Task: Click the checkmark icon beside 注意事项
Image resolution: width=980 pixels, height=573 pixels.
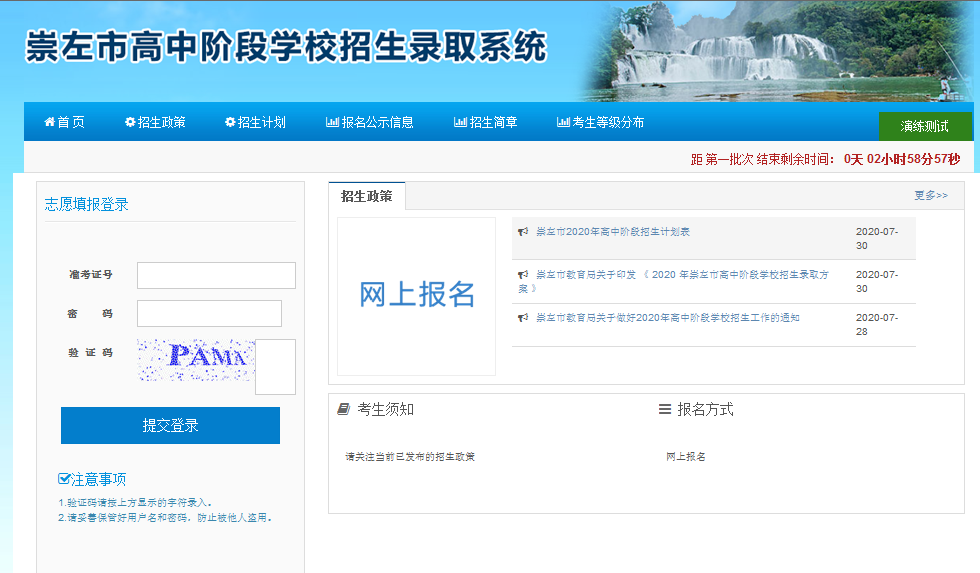Action: tap(64, 479)
